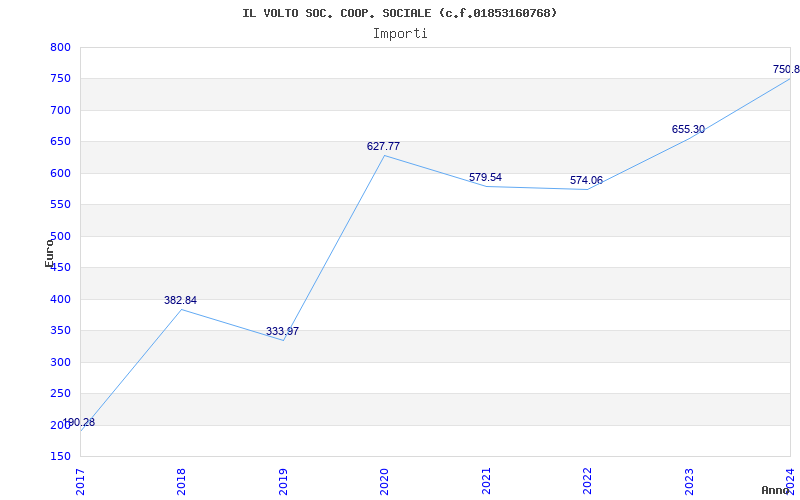The height and width of the screenshot is (500, 800).
Task: Click the 2019 x-axis year label
Action: pos(283,481)
